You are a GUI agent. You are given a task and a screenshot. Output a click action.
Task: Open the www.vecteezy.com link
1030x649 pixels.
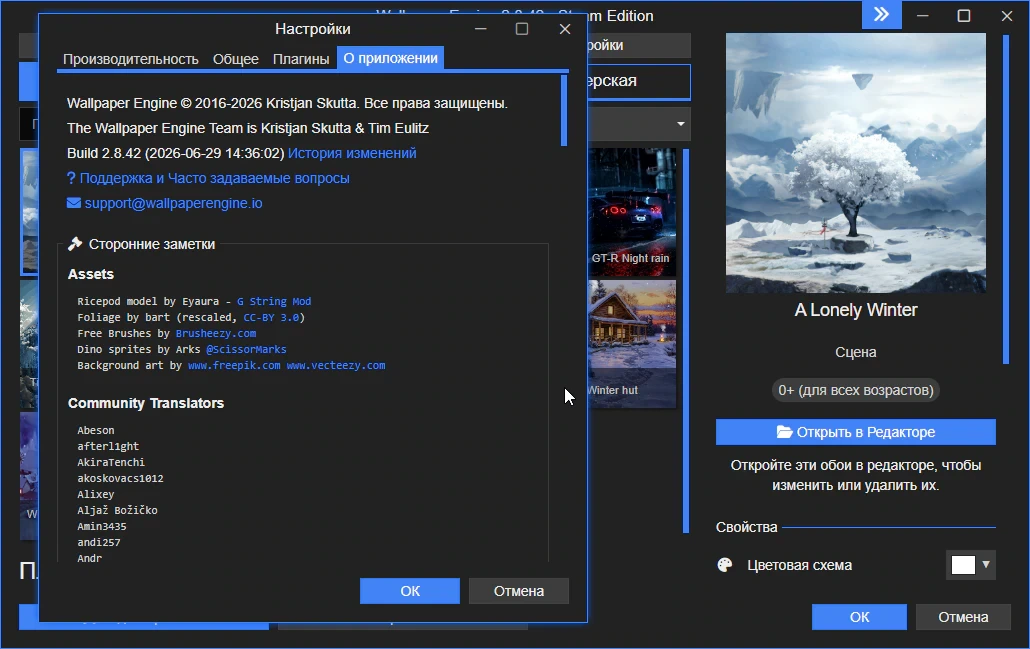tap(336, 365)
